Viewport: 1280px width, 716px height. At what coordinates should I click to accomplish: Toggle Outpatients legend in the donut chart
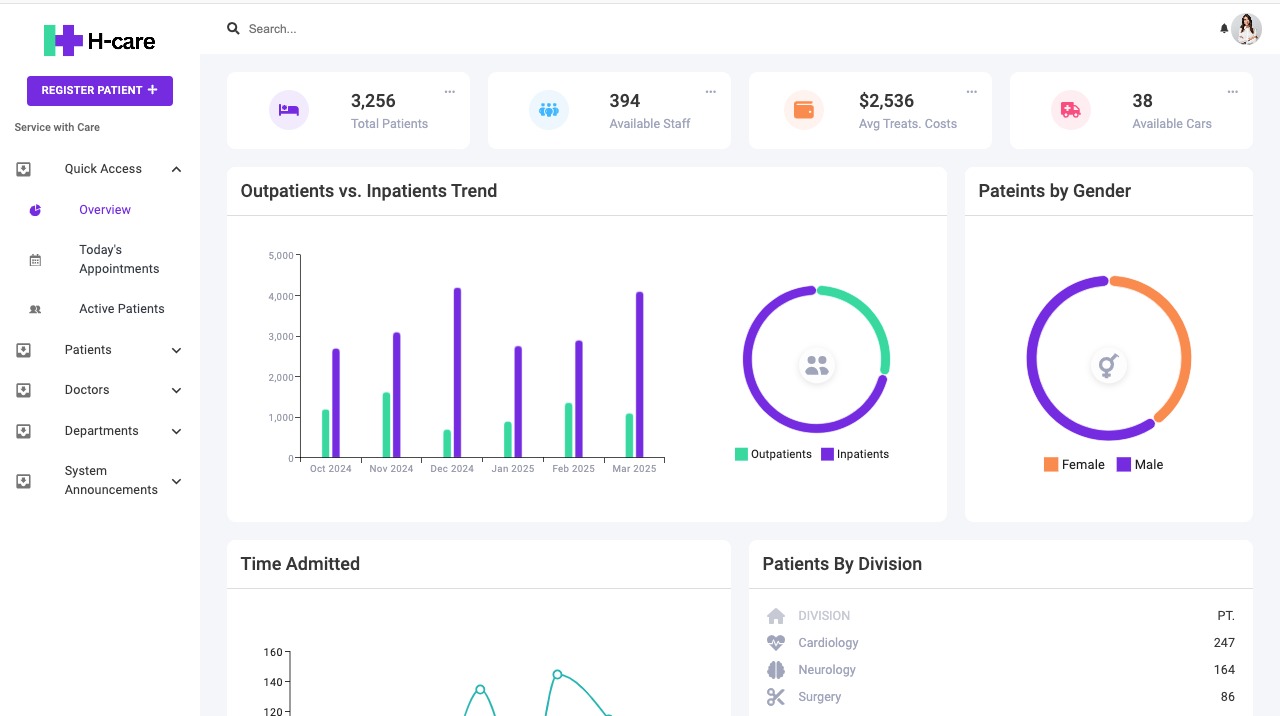[773, 454]
